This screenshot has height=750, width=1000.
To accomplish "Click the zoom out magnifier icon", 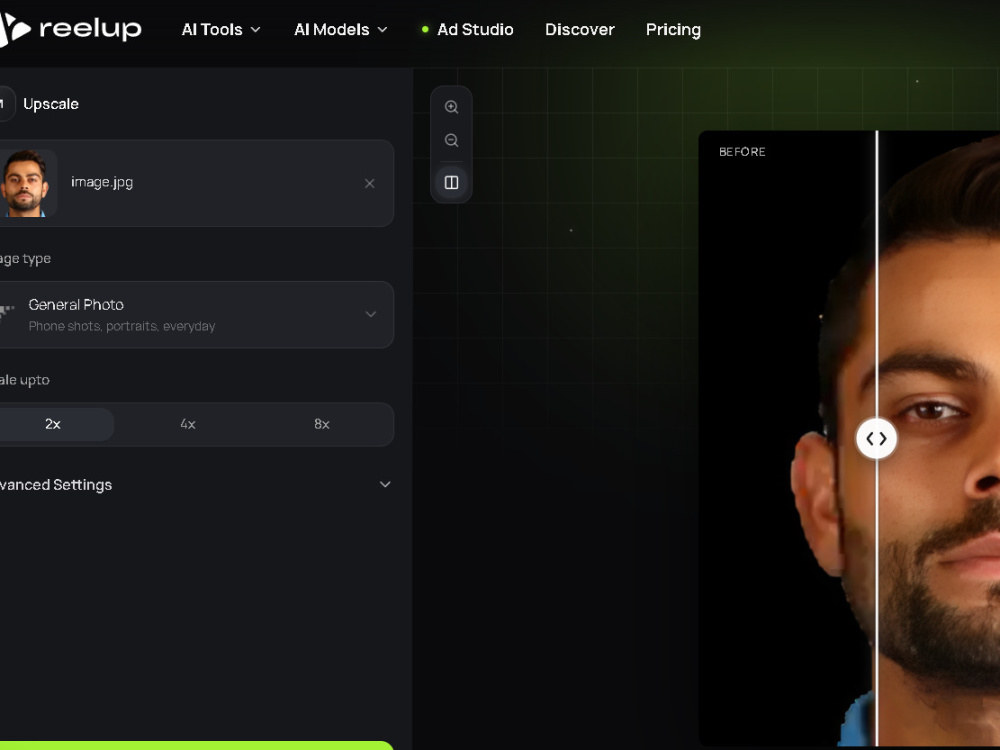I will (x=452, y=140).
